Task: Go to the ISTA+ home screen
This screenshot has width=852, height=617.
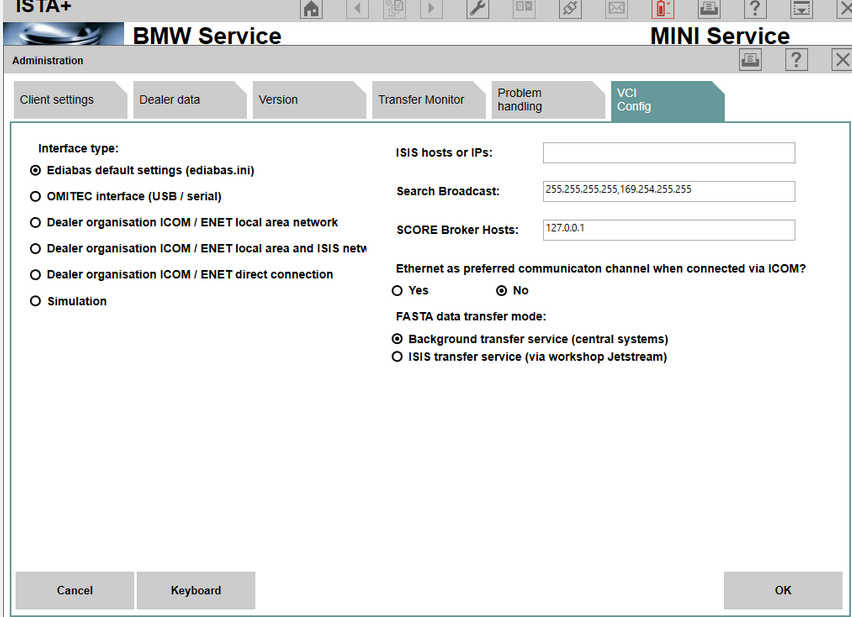Action: click(x=311, y=9)
